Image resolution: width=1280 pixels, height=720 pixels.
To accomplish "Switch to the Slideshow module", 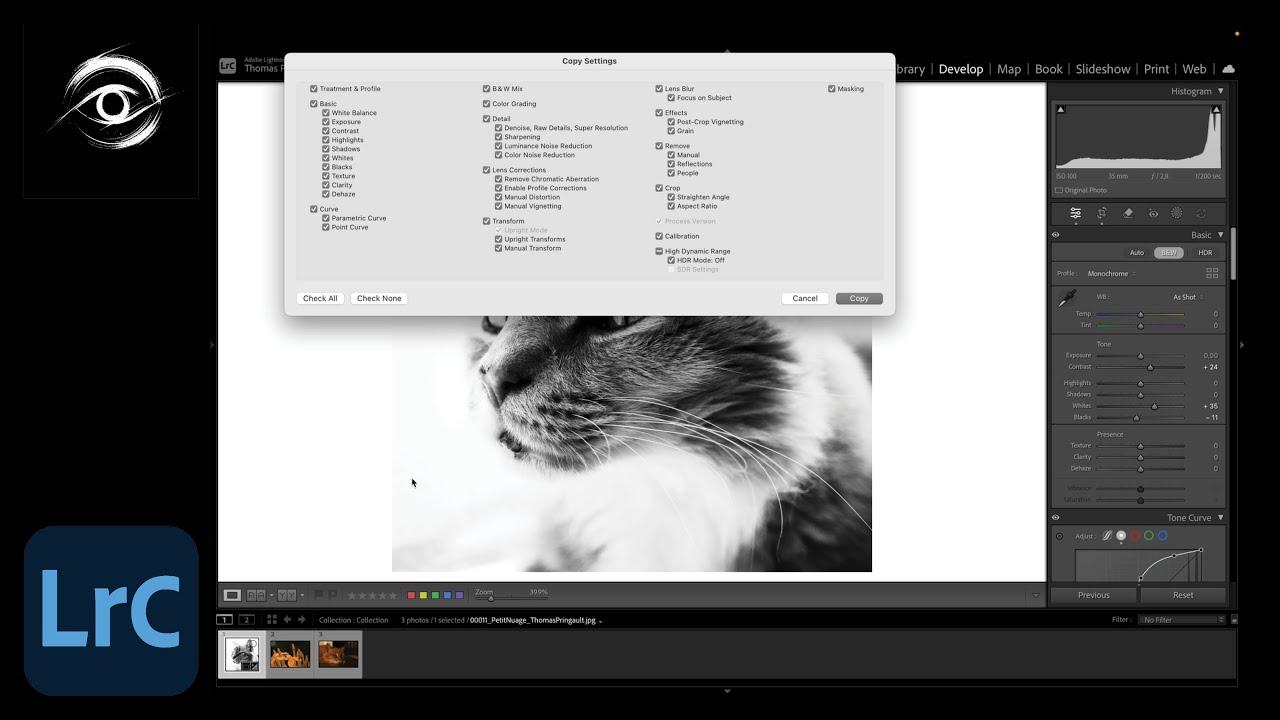I will click(x=1103, y=69).
